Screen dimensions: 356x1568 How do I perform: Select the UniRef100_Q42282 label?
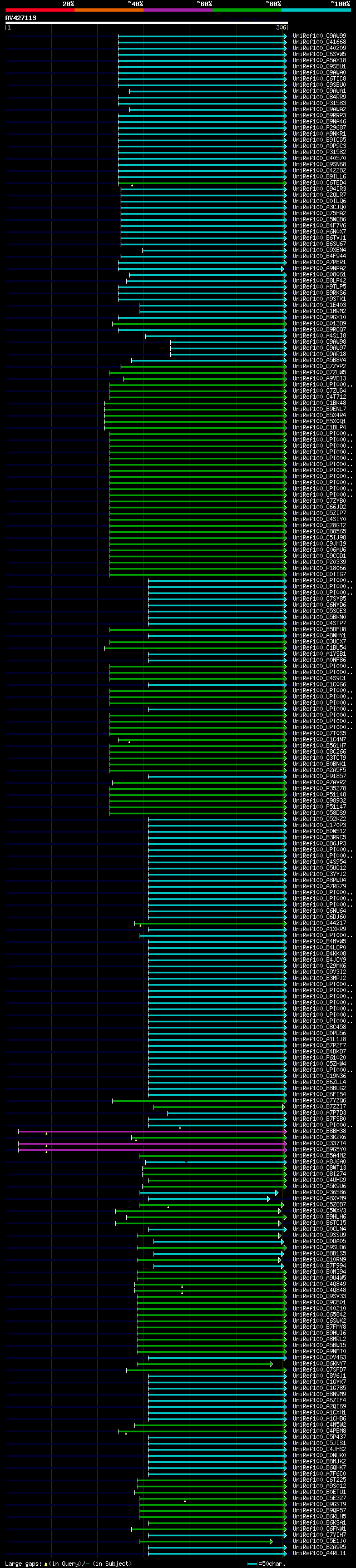pos(319,170)
